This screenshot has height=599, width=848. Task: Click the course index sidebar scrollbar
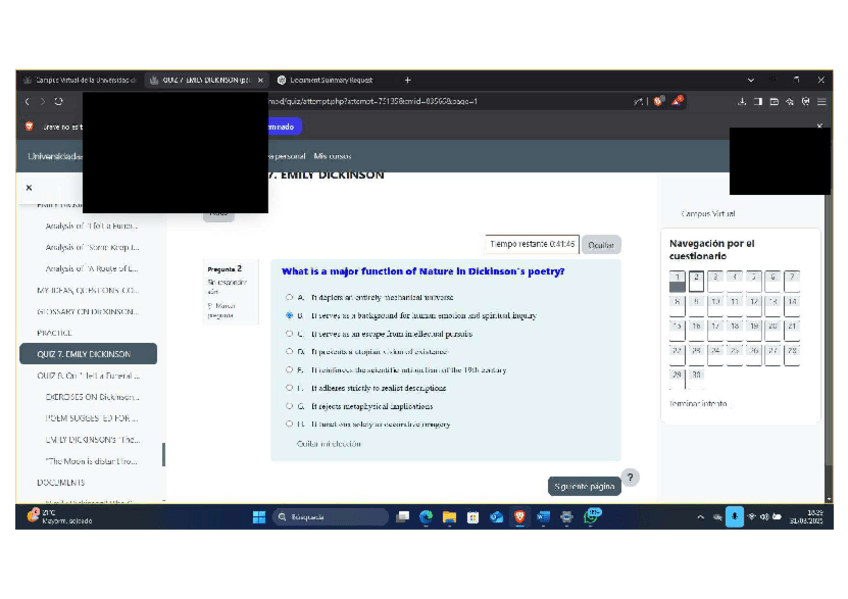(x=163, y=454)
